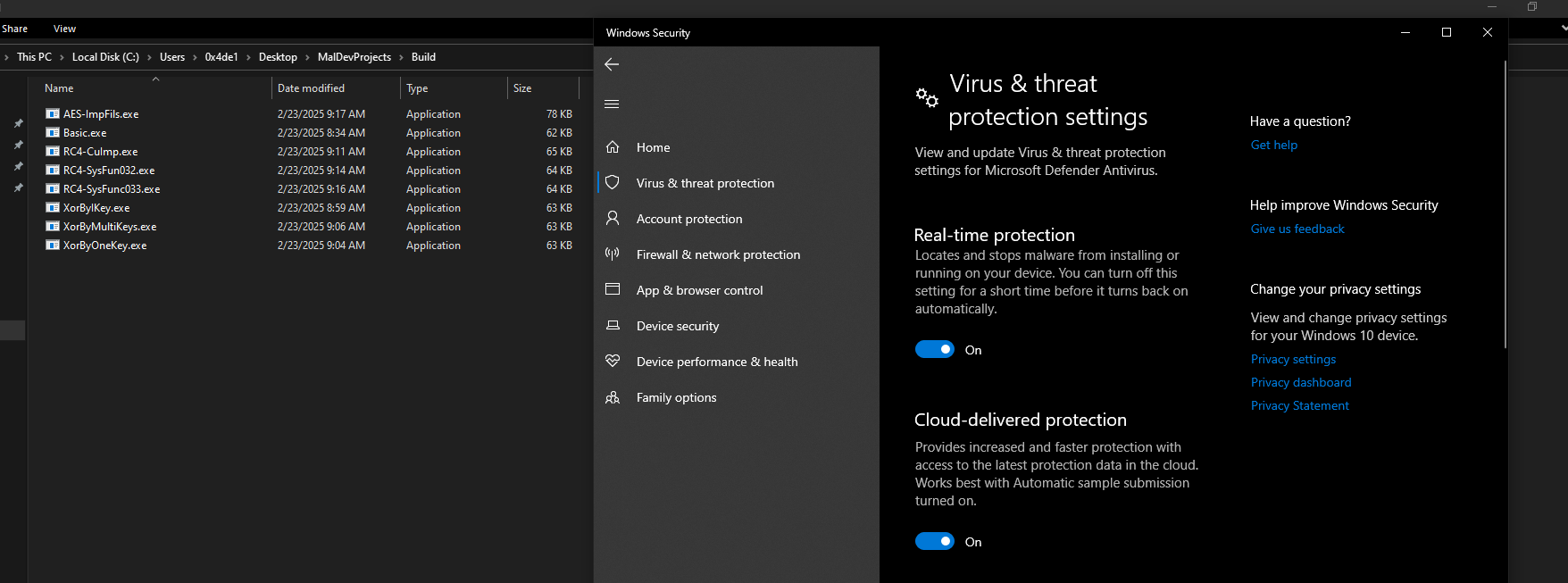The width and height of the screenshot is (1568, 583).
Task: Click the laptop icon for Device security
Action: (x=613, y=325)
